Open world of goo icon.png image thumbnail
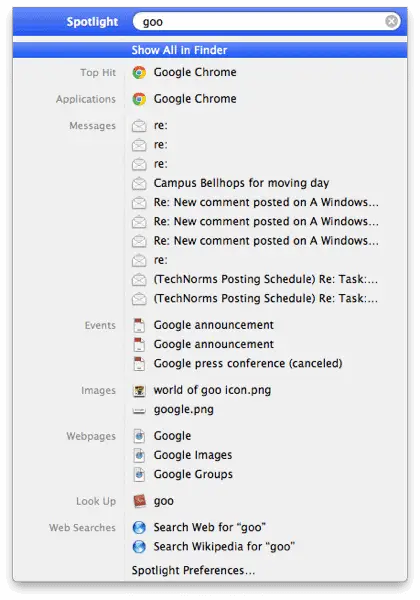The height and width of the screenshot is (600, 420). coord(139,390)
